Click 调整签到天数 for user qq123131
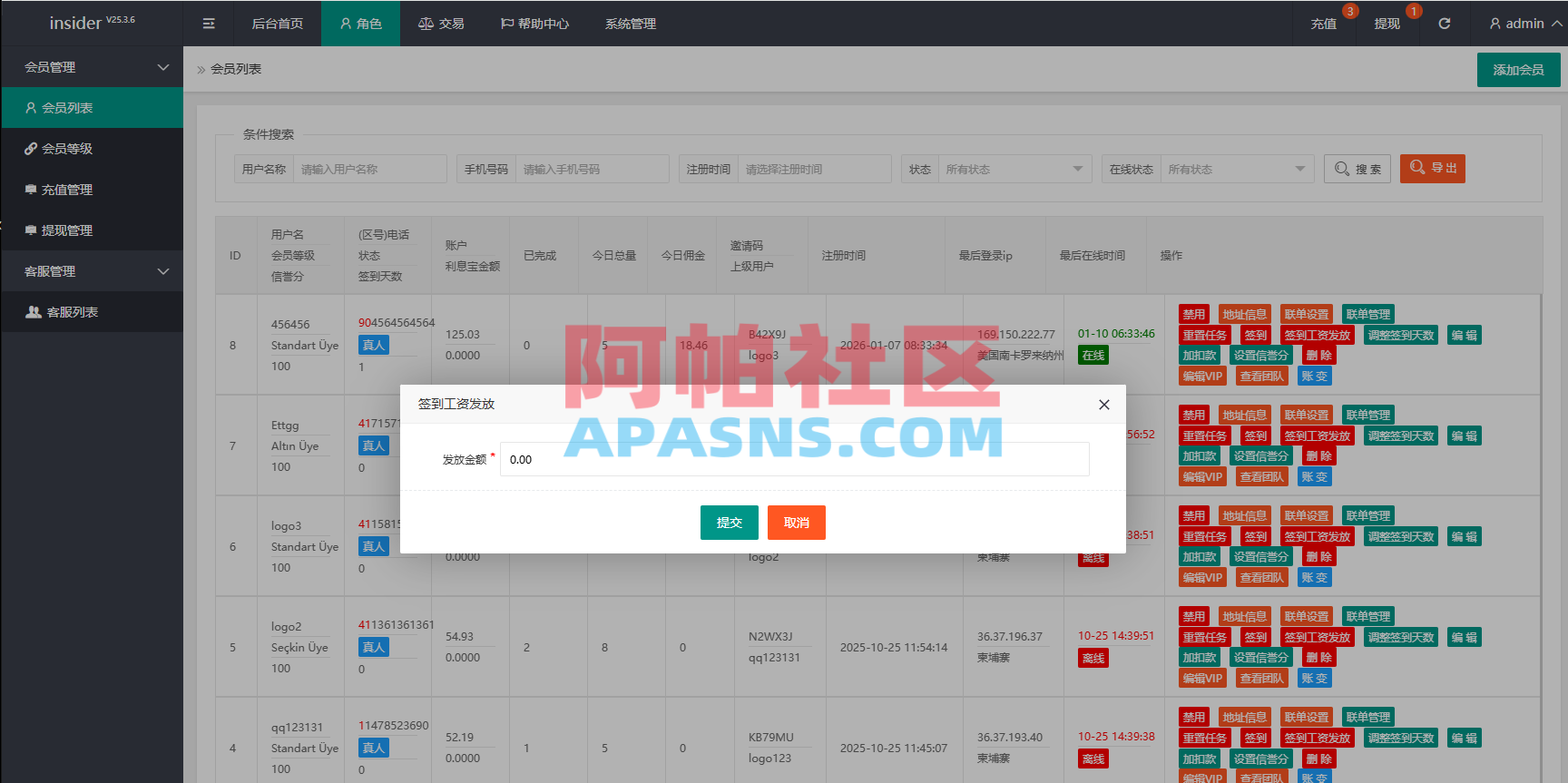 (1401, 738)
